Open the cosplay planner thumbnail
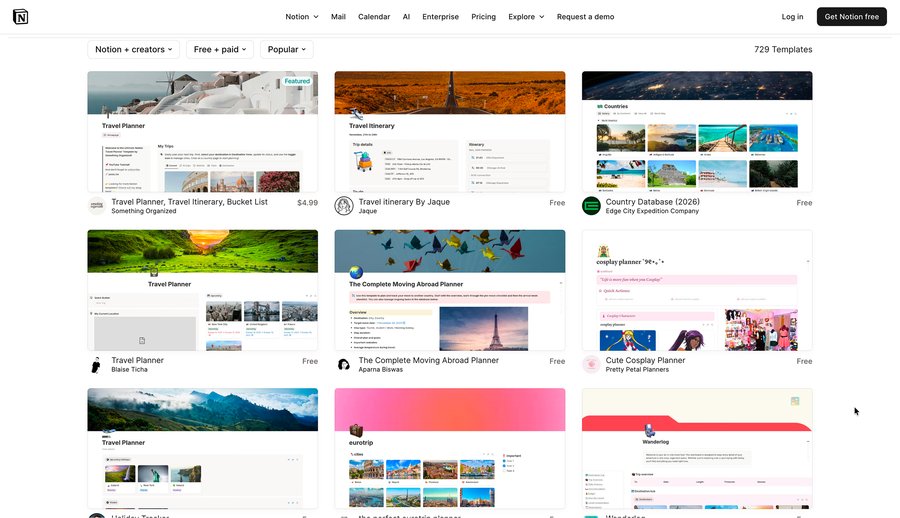 pyautogui.click(x=697, y=290)
